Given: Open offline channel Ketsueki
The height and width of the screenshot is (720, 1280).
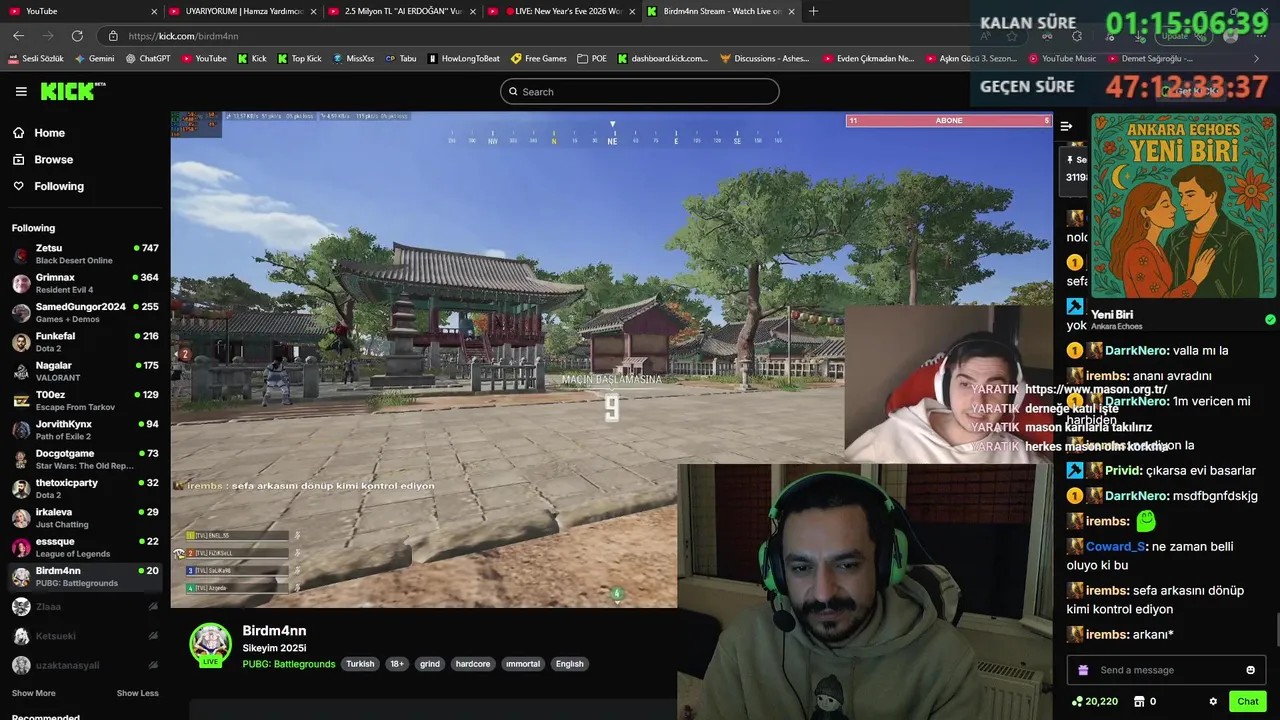Looking at the screenshot, I should pyautogui.click(x=85, y=636).
